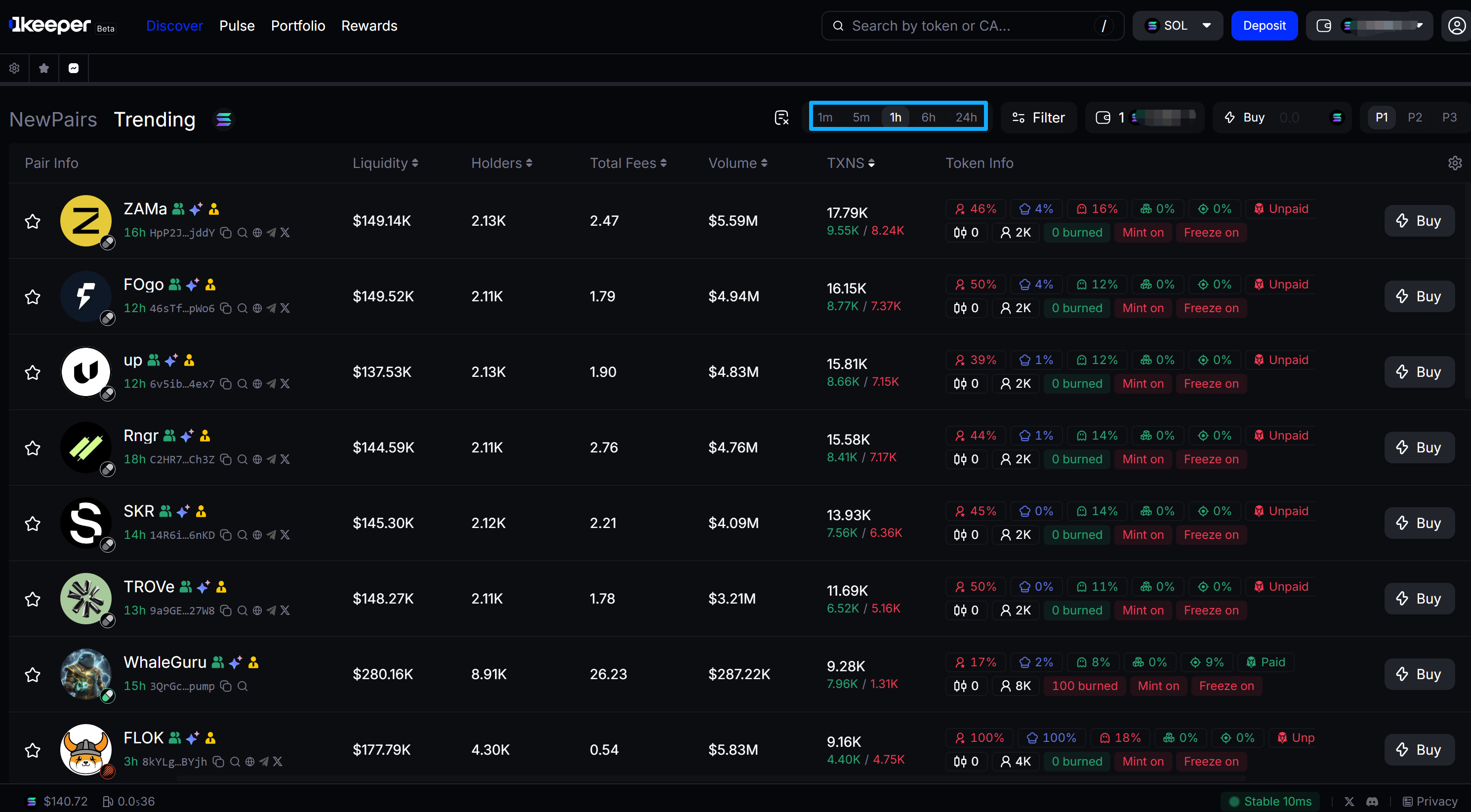
Task: Click the Discord icon in footer
Action: [1372, 801]
